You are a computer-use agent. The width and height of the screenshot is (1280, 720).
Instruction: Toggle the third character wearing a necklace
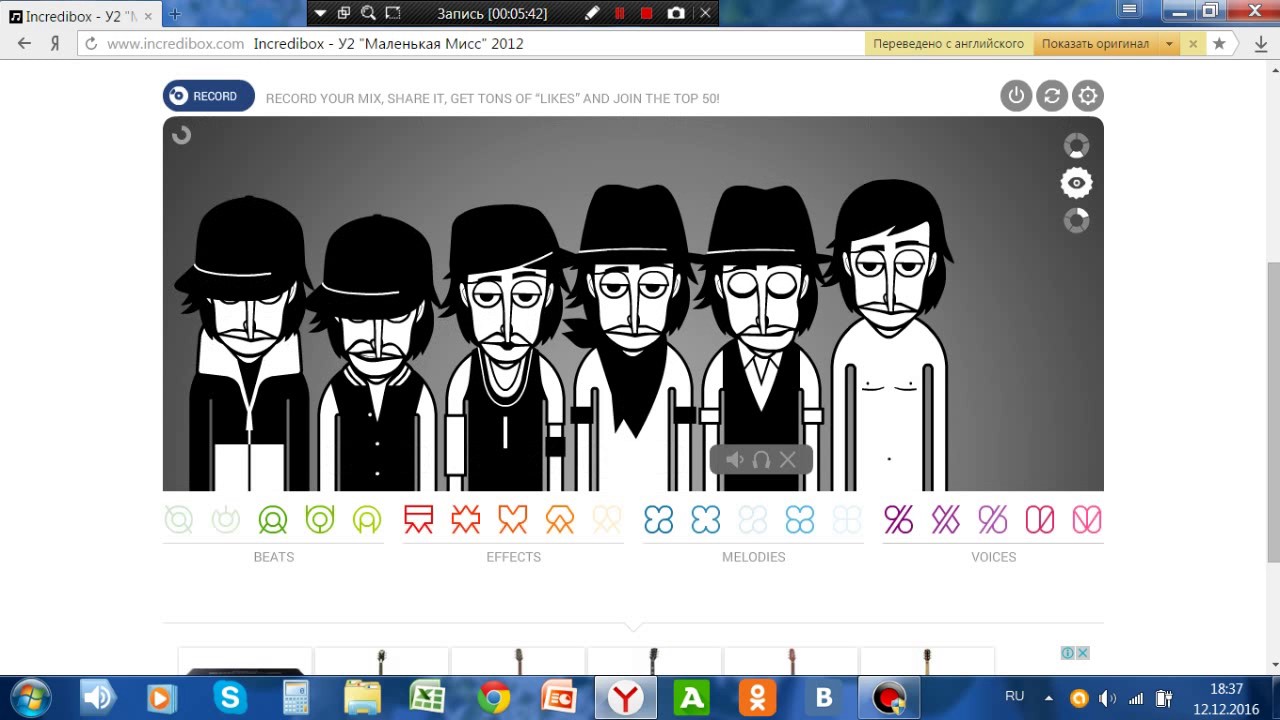tap(506, 348)
